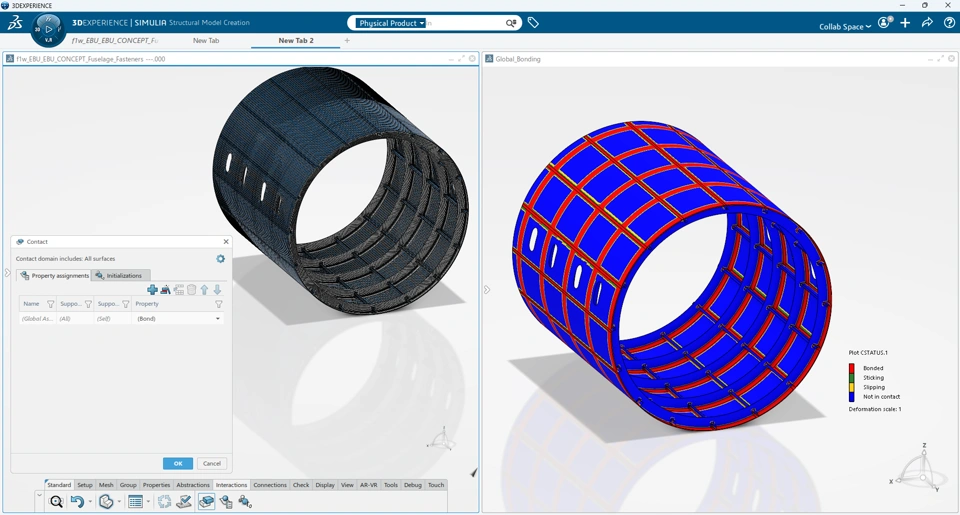
Task: Expand the Undo history dropdown arrow
Action: 90,502
